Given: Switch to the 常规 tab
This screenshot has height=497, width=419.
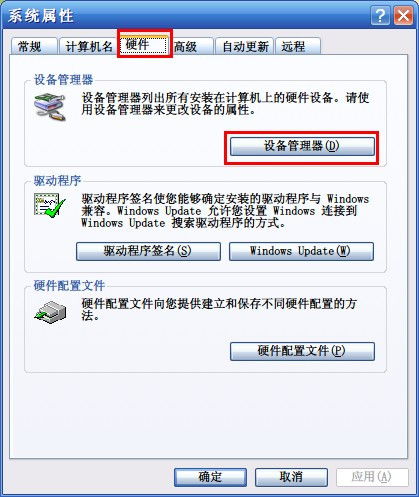Looking at the screenshot, I should [x=34, y=46].
